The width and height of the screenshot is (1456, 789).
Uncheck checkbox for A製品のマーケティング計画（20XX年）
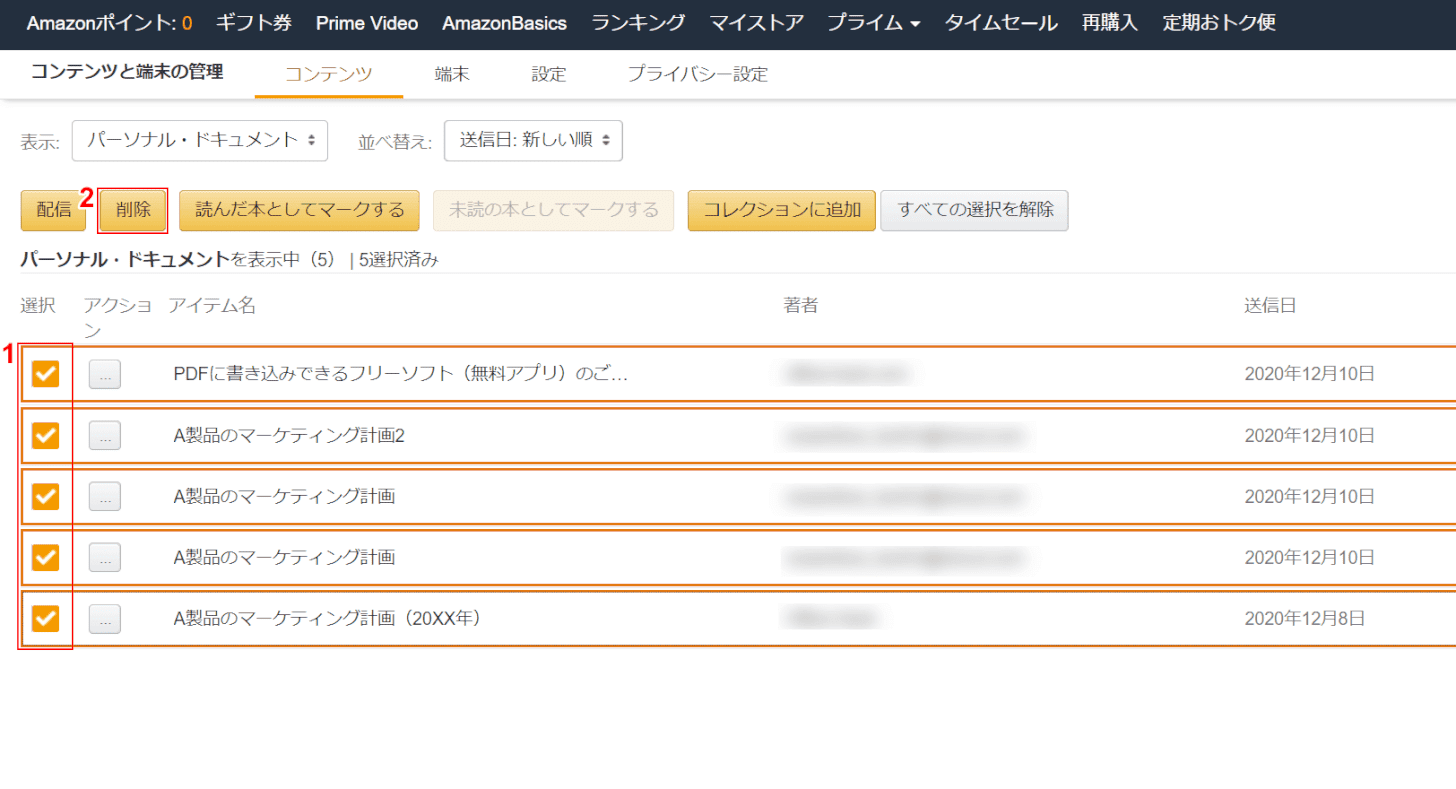click(45, 618)
